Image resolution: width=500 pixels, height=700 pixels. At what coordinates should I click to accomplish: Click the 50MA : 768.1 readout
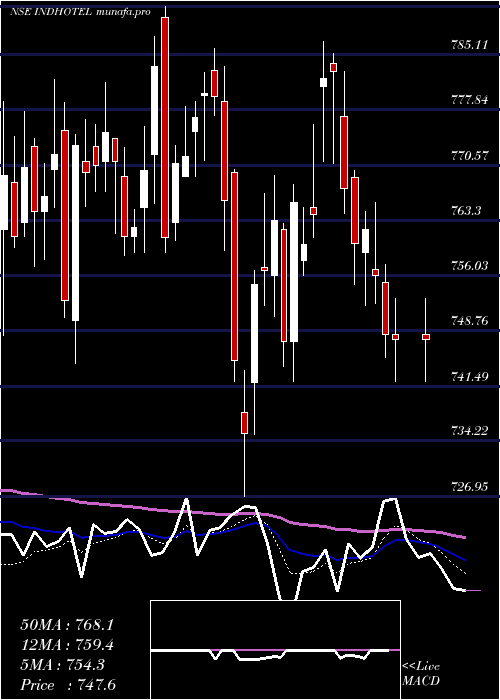point(67,625)
